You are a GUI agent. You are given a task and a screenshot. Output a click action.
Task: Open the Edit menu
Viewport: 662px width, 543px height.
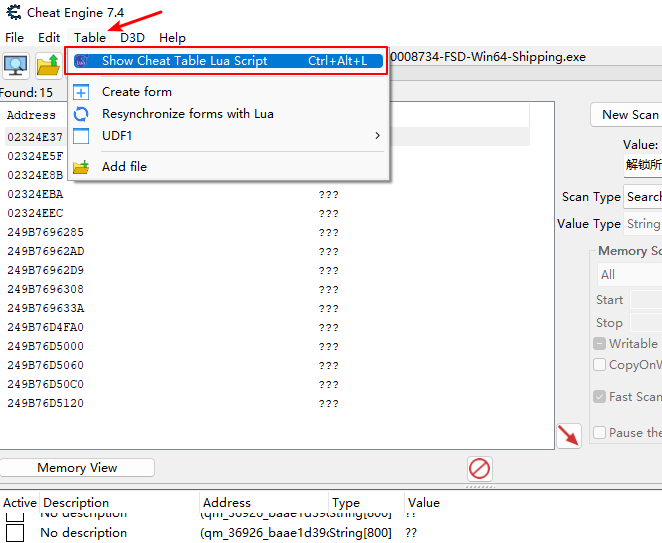click(49, 38)
